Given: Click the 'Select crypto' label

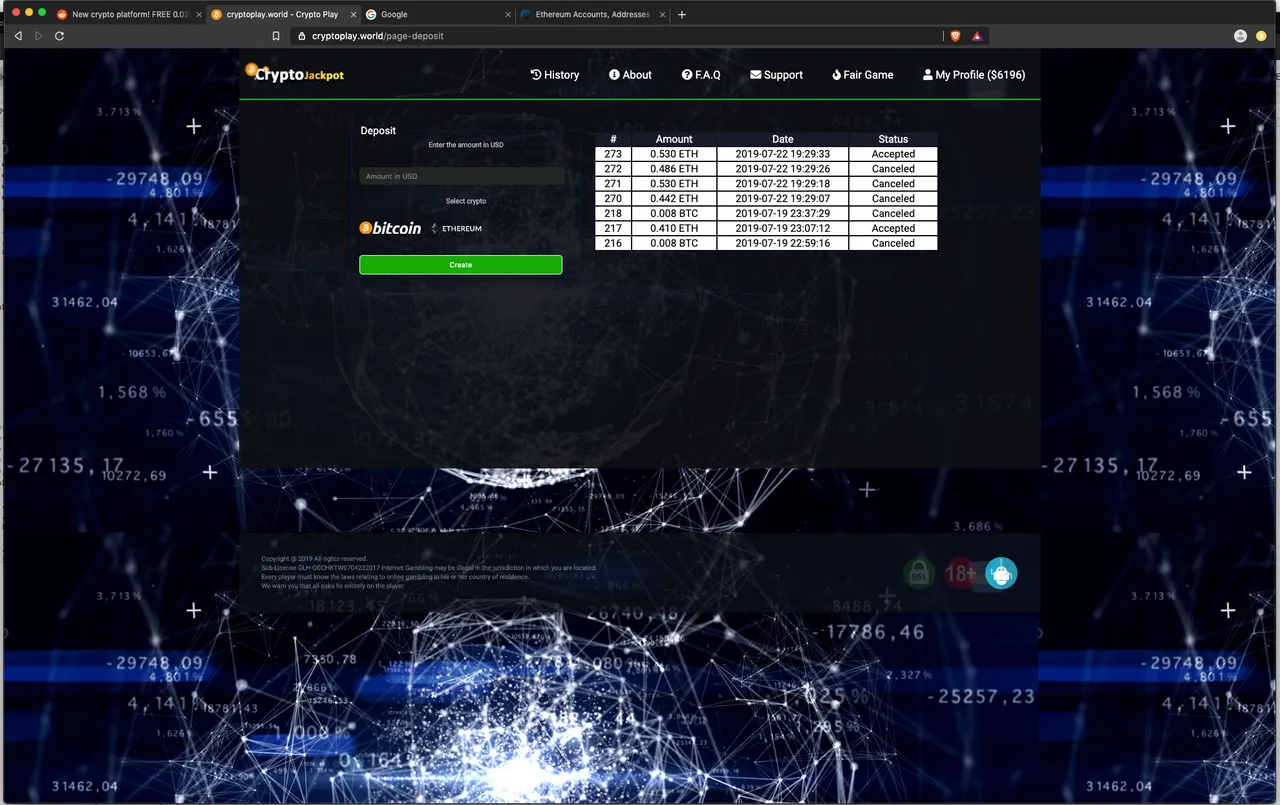Looking at the screenshot, I should tap(466, 201).
